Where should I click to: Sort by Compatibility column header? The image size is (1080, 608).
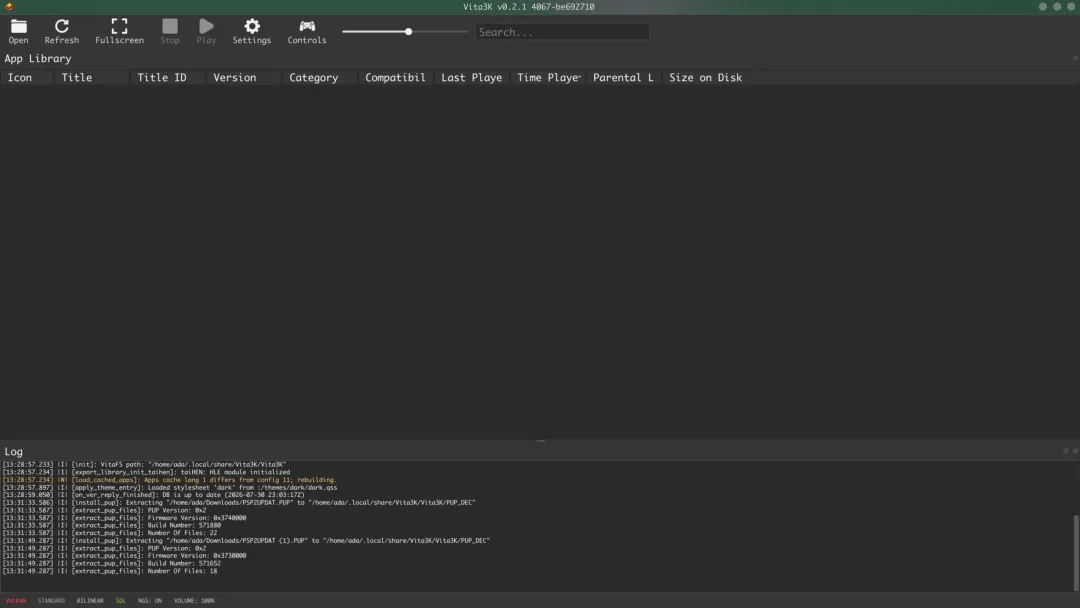(395, 78)
